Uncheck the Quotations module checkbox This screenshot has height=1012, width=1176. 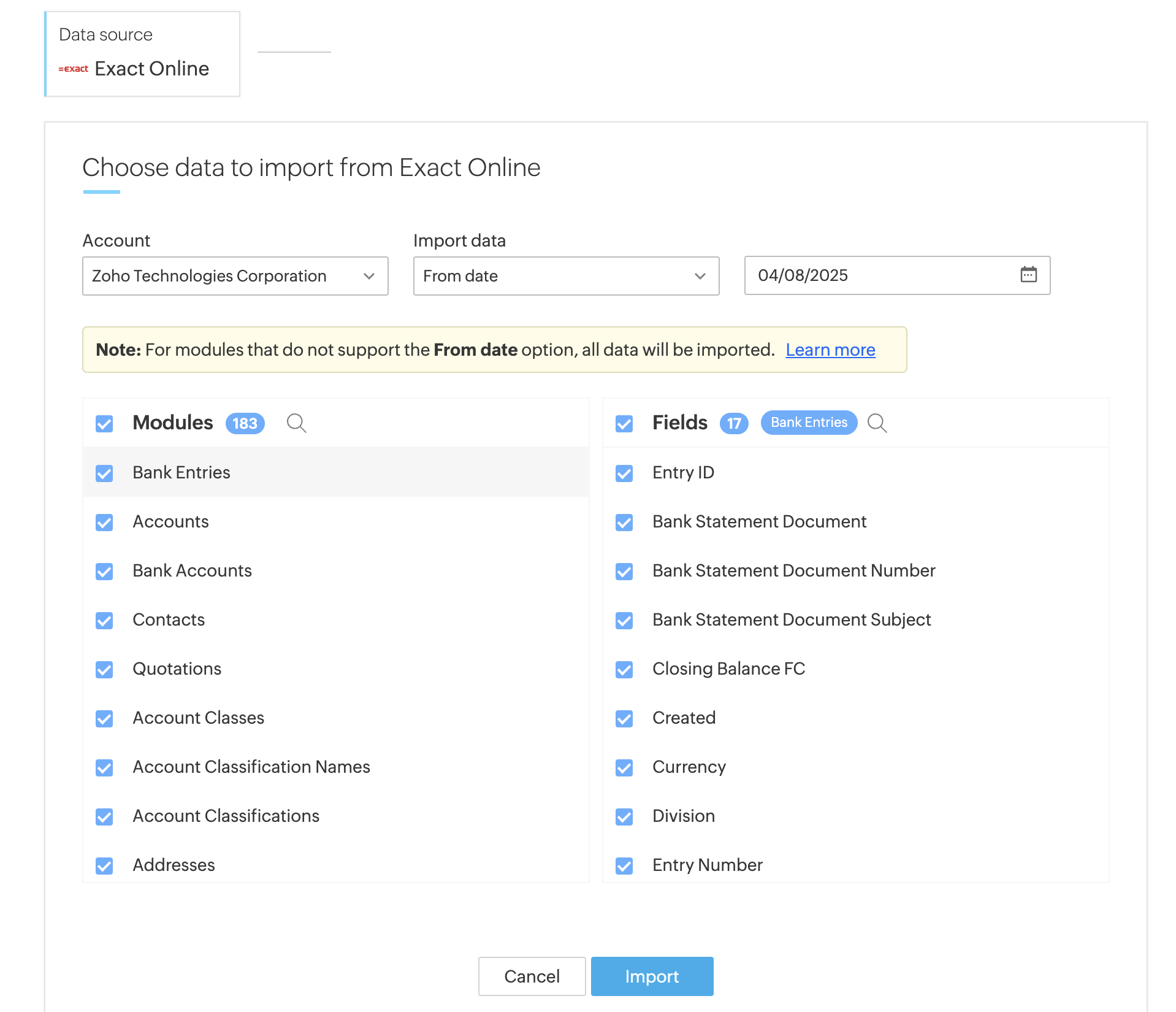(x=104, y=669)
